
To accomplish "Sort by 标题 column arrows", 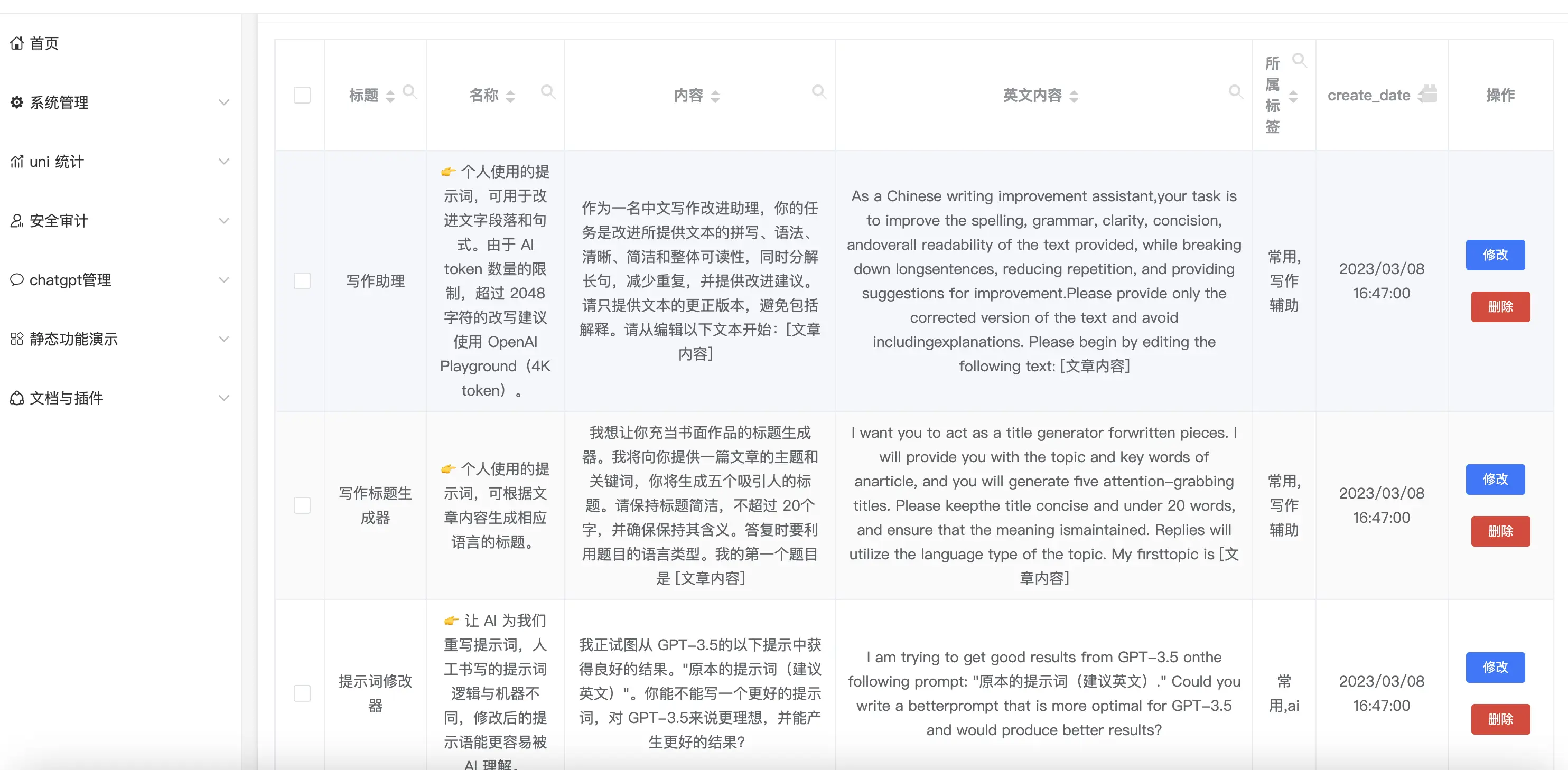I will 390,96.
